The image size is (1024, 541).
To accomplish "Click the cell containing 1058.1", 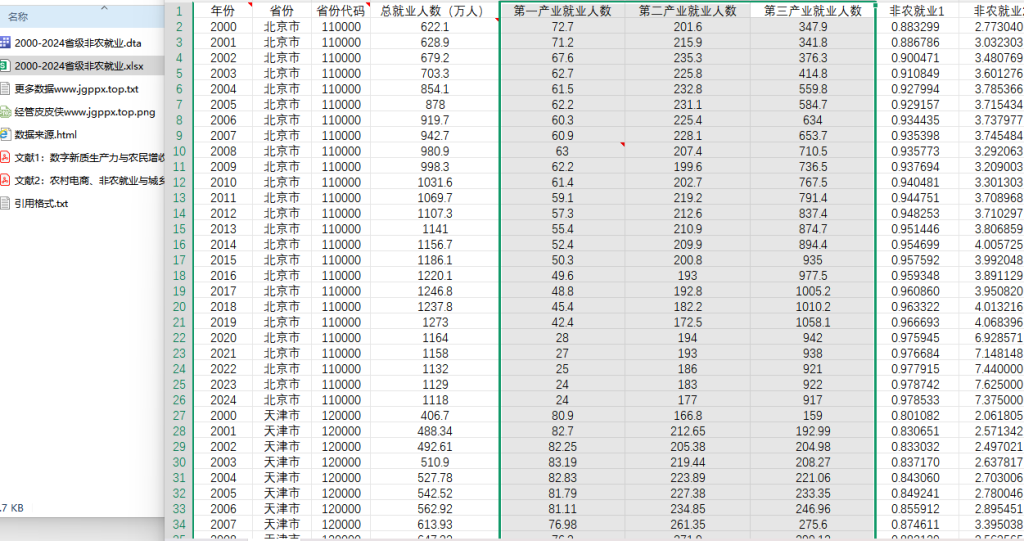I will (x=813, y=322).
